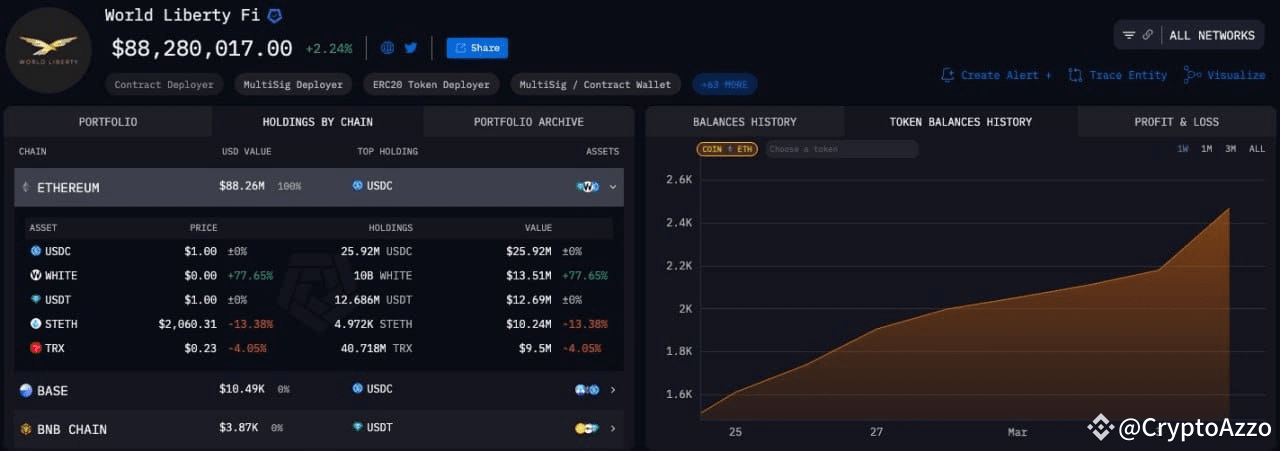This screenshot has height=451, width=1280.
Task: Expand the BNB CHAIN row chevron
Action: 613,429
